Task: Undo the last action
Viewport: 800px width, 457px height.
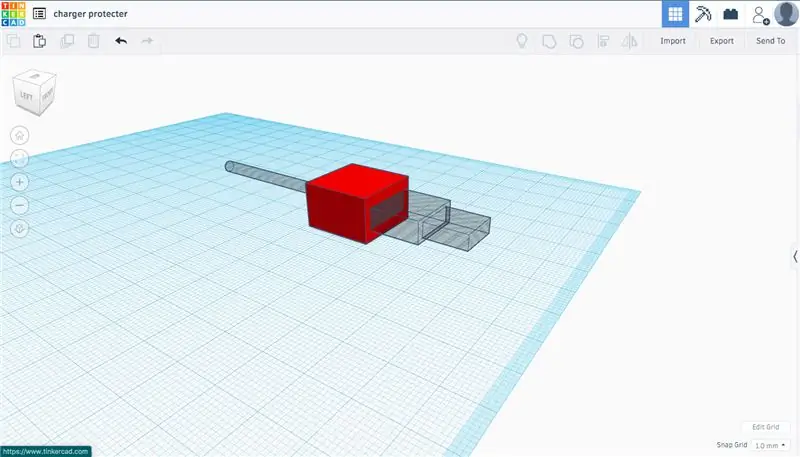Action: pos(121,41)
